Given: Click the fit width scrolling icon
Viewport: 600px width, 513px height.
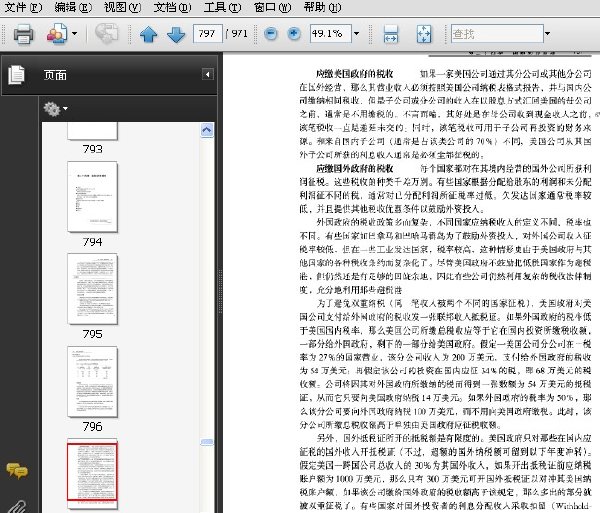Looking at the screenshot, I should click(x=391, y=34).
